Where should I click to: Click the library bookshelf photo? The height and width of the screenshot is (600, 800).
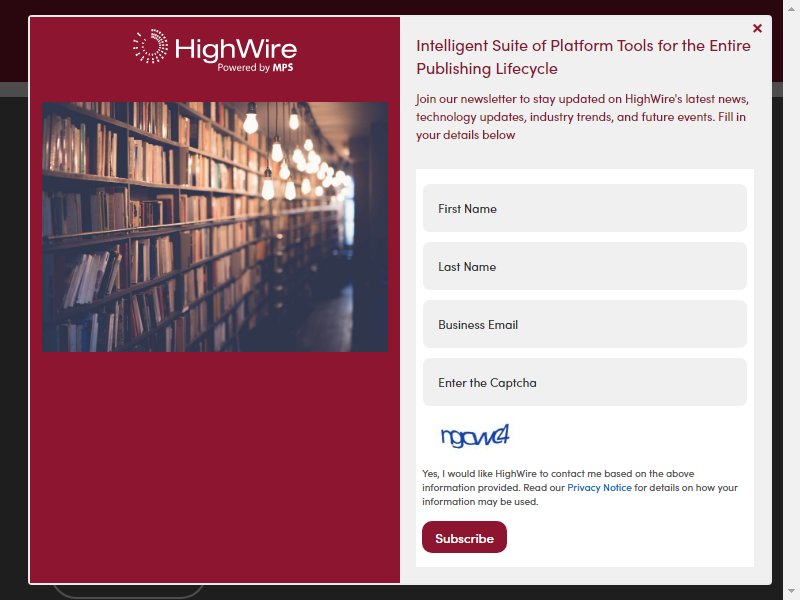coord(215,227)
